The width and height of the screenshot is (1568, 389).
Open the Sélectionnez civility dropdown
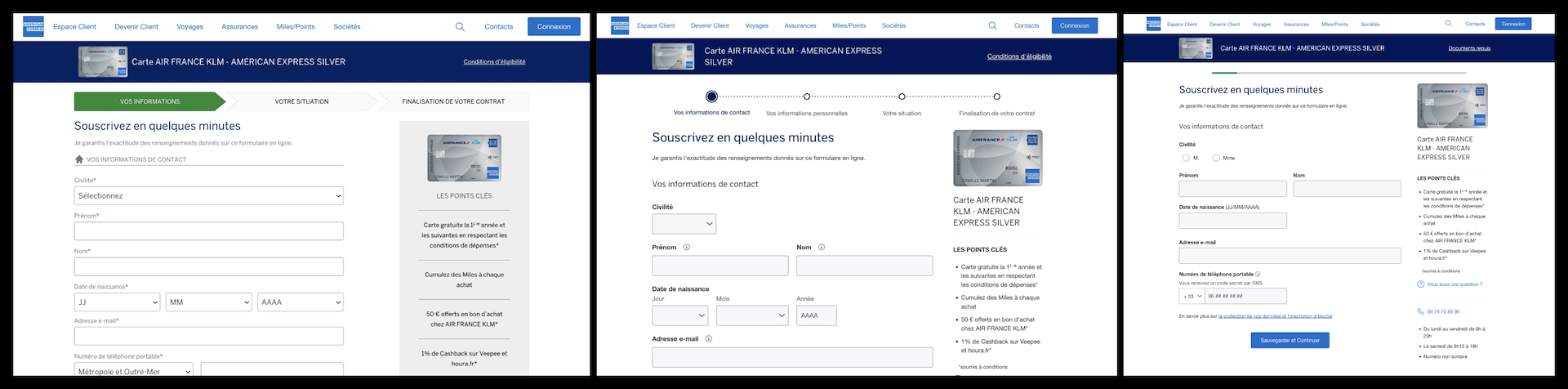(208, 196)
